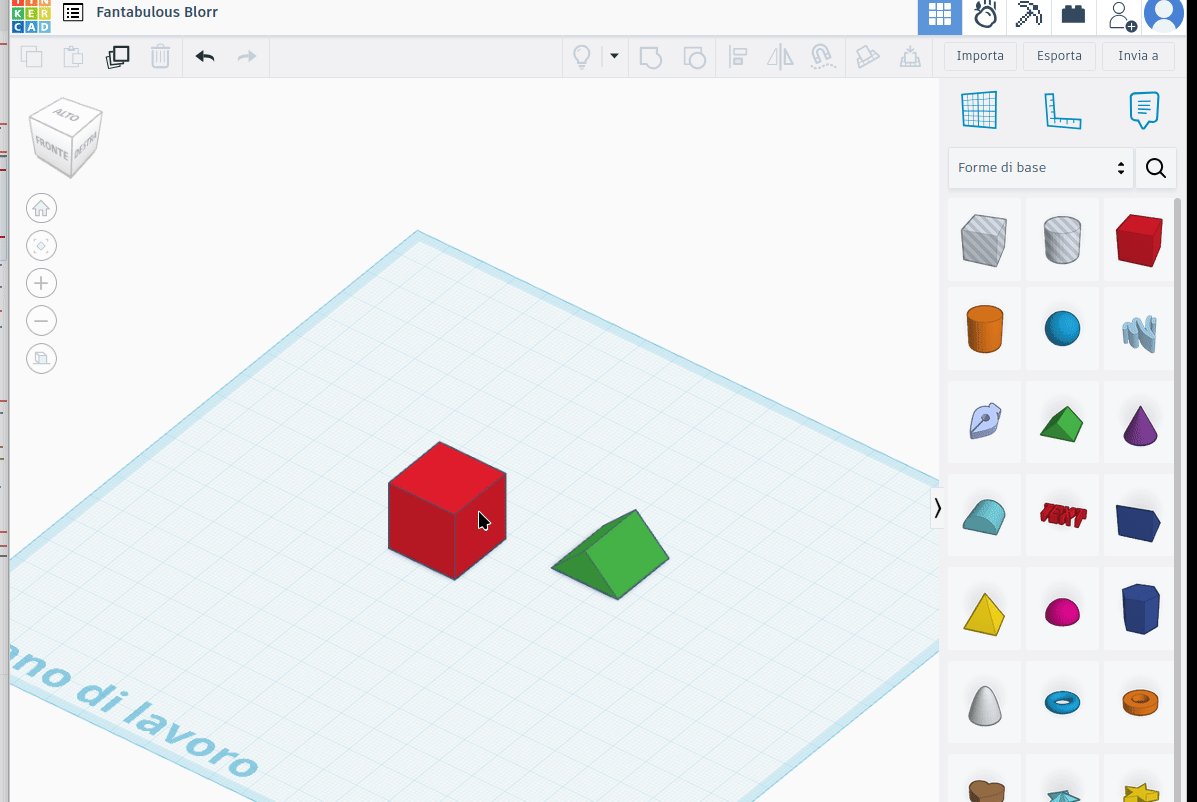Switch to the 3D design grid view
1197x802 pixels.
[x=940, y=15]
